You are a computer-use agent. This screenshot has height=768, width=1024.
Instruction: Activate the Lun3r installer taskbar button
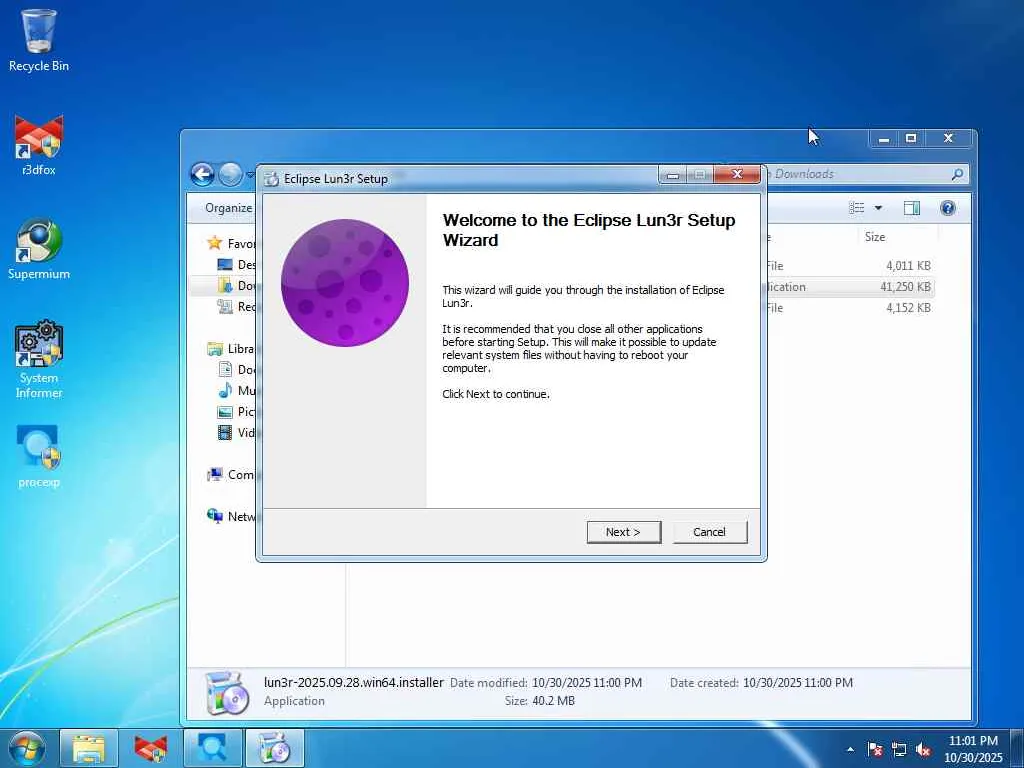click(x=274, y=748)
